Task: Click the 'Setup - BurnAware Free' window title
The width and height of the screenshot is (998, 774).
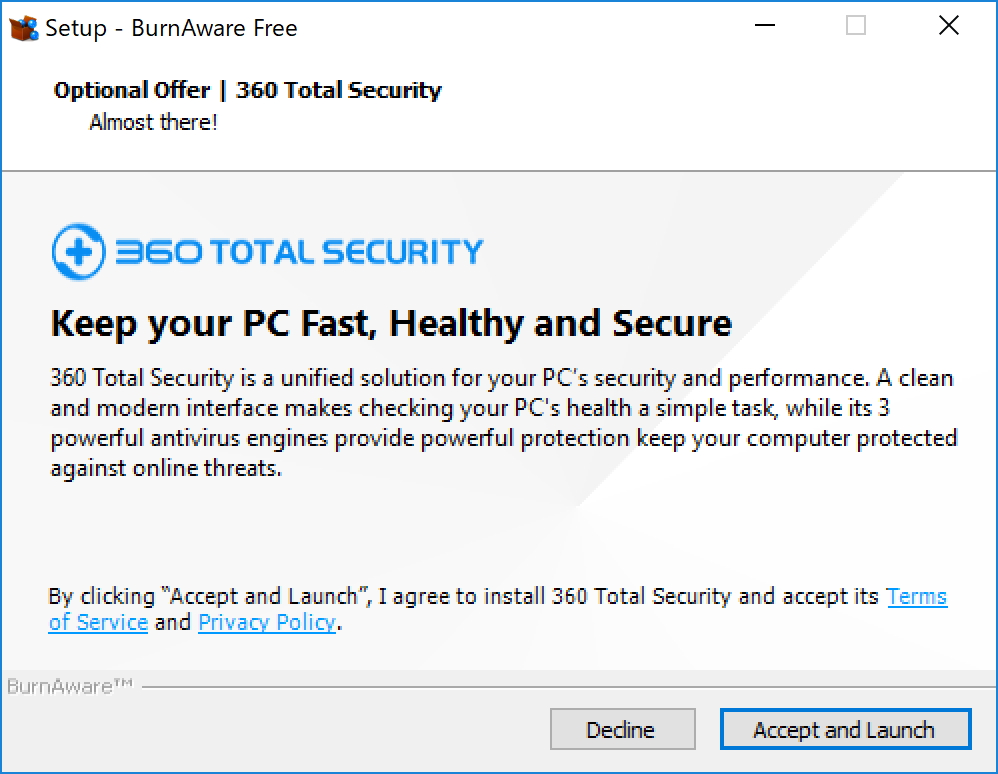Action: [x=171, y=28]
